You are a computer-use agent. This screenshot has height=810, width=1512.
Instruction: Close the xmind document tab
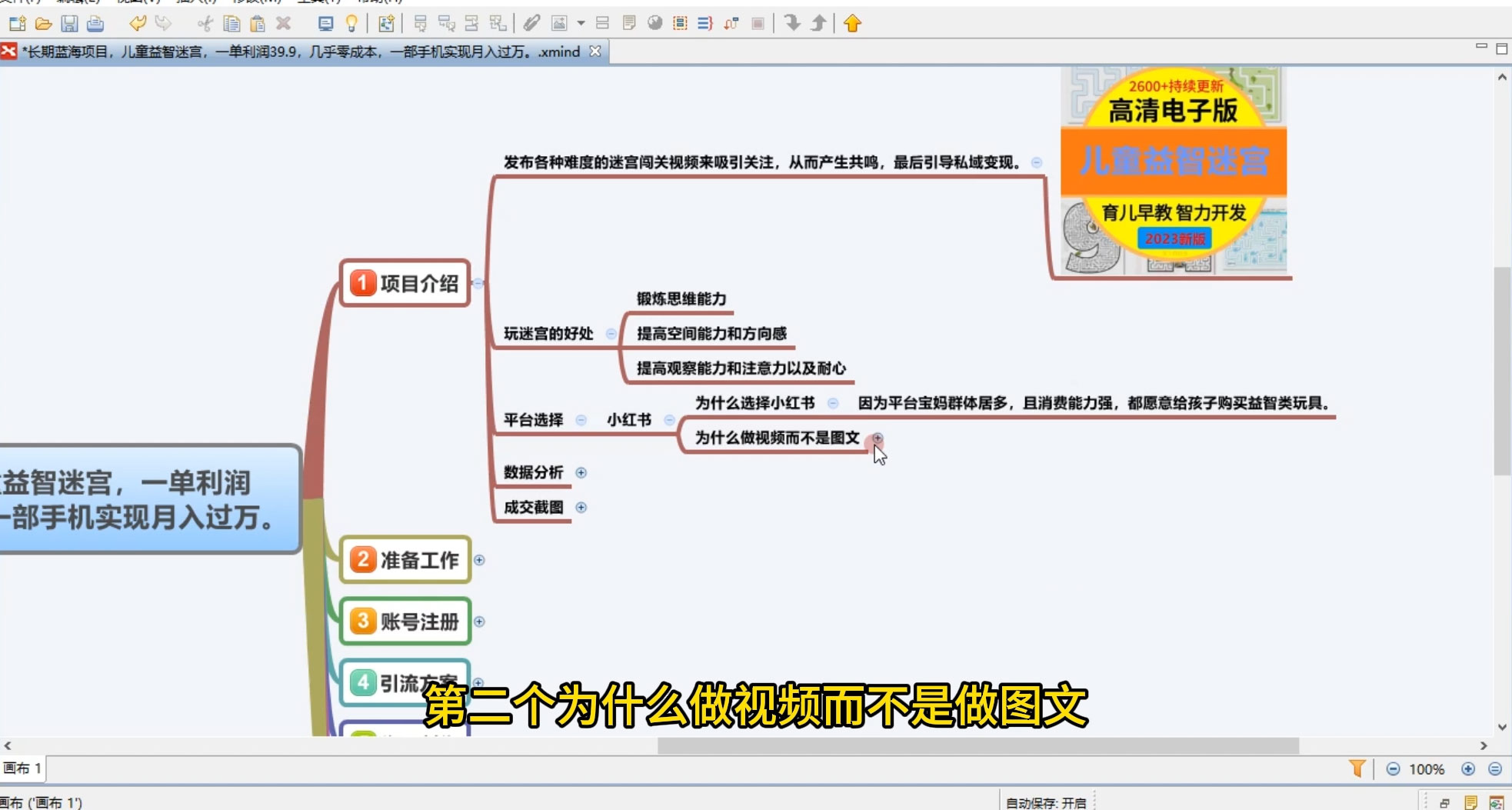[594, 52]
